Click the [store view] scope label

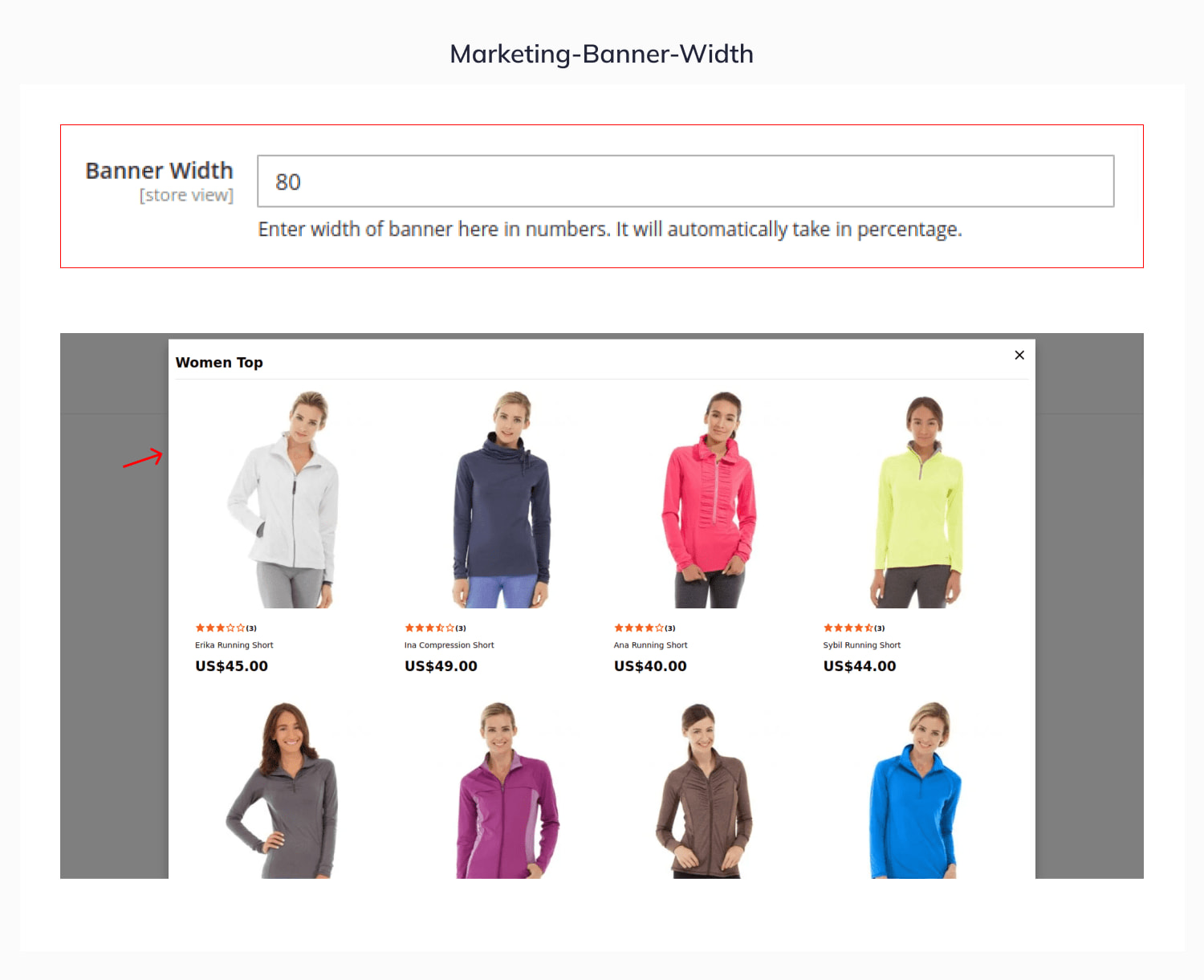(186, 195)
